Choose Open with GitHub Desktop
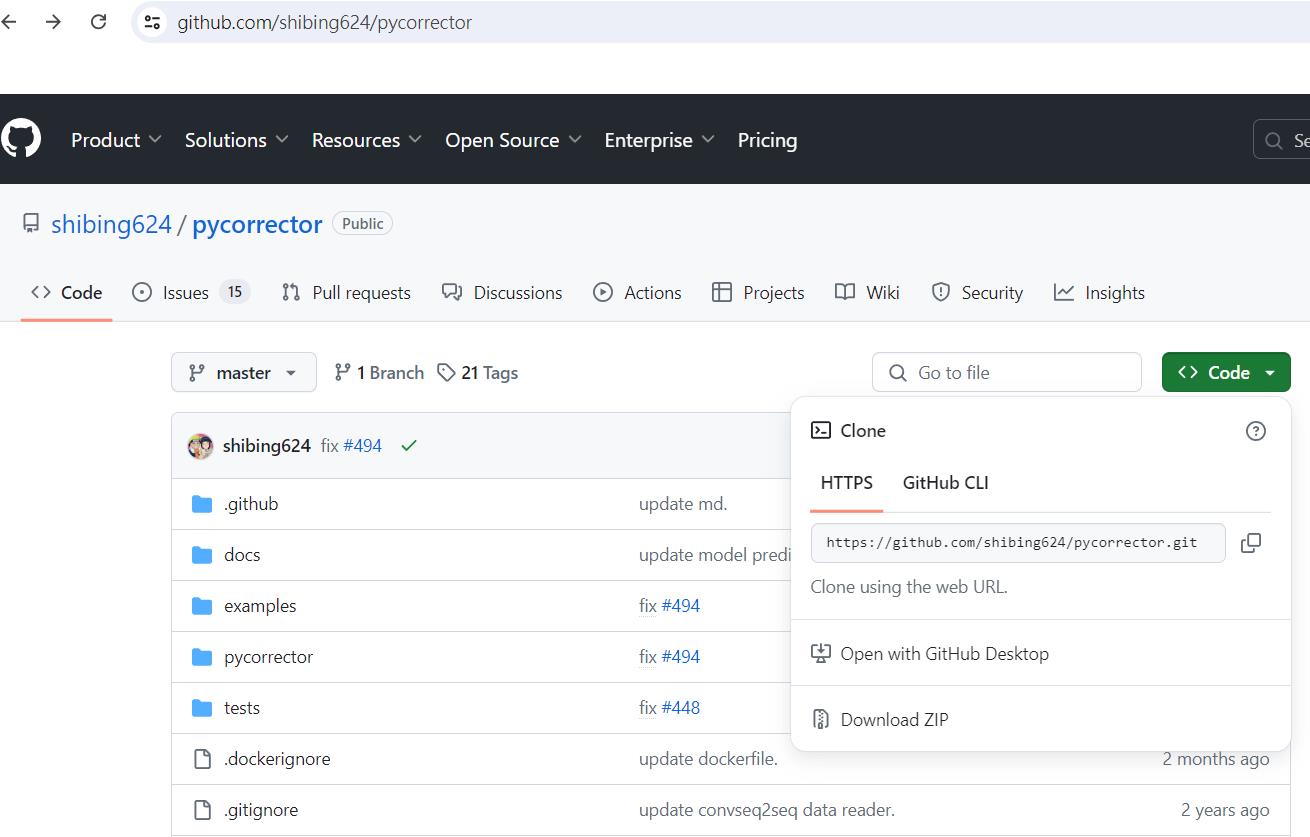This screenshot has height=837, width=1310. 930,653
